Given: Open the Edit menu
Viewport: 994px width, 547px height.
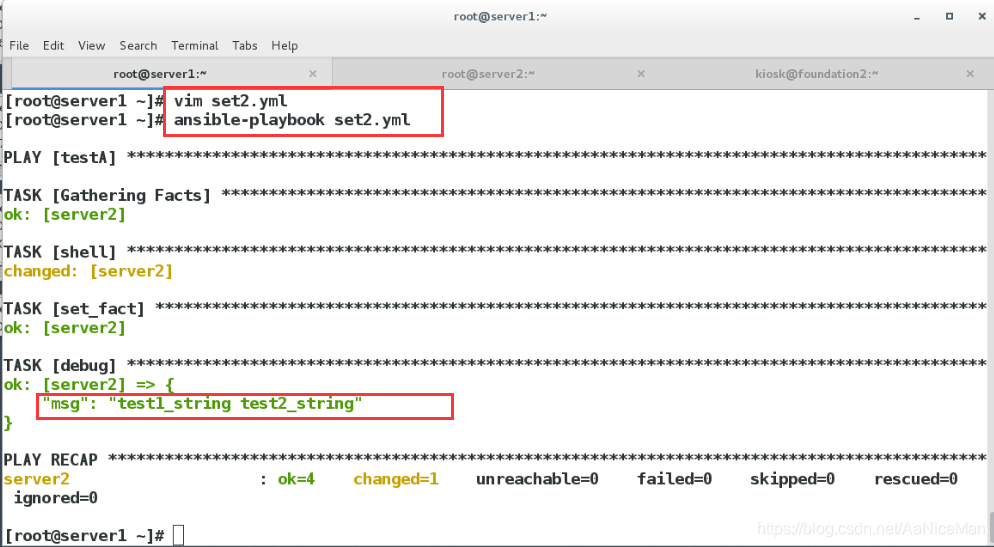Looking at the screenshot, I should click(53, 46).
